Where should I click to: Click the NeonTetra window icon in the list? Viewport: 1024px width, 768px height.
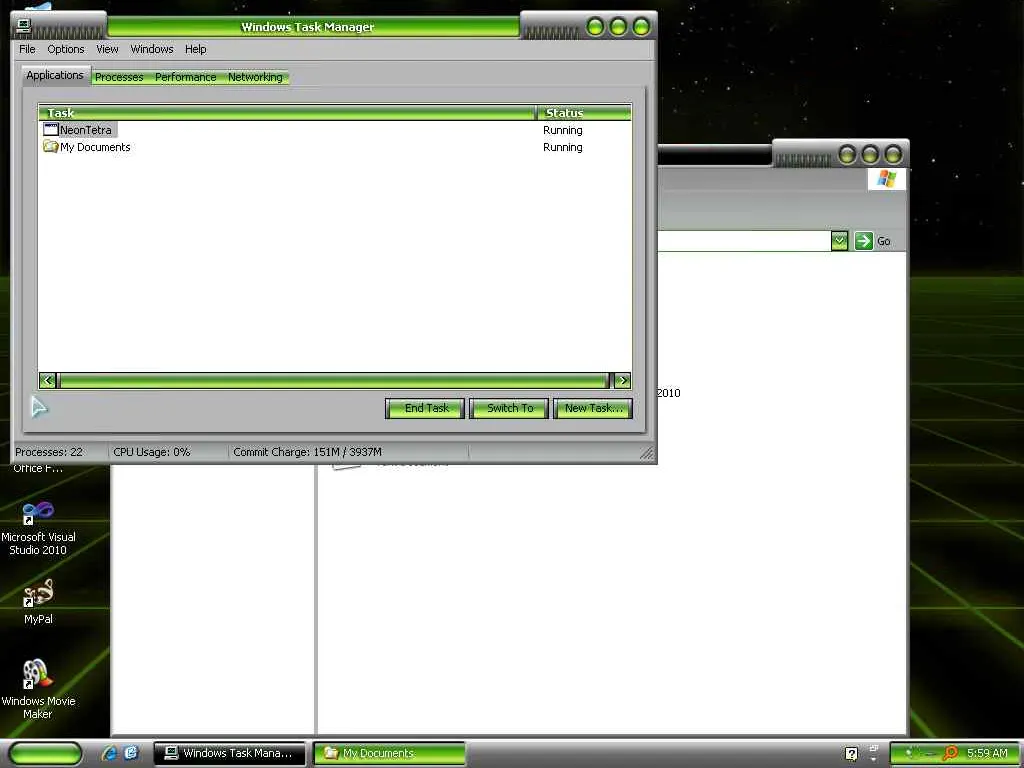tap(50, 129)
